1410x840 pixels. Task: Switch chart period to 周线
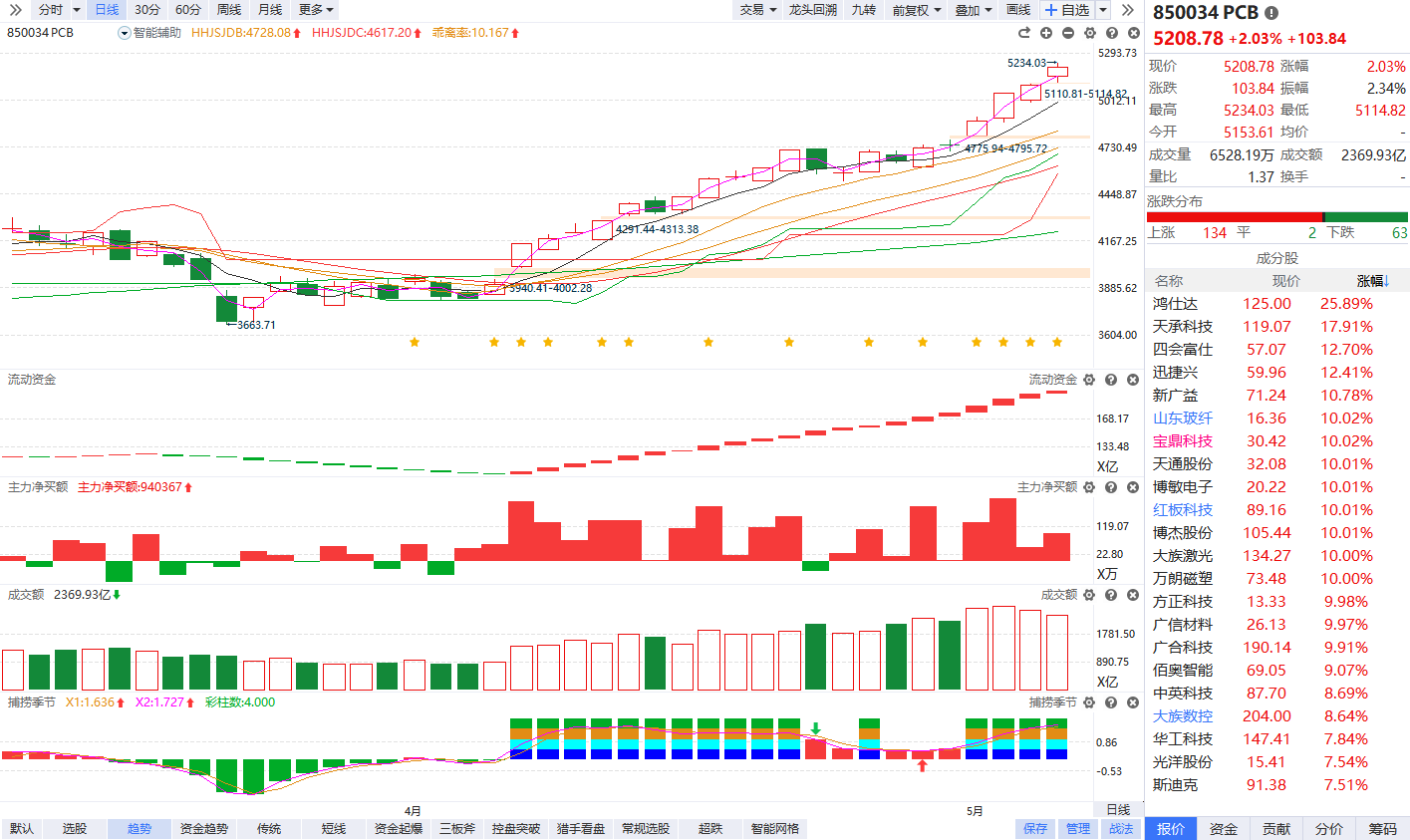(x=229, y=10)
